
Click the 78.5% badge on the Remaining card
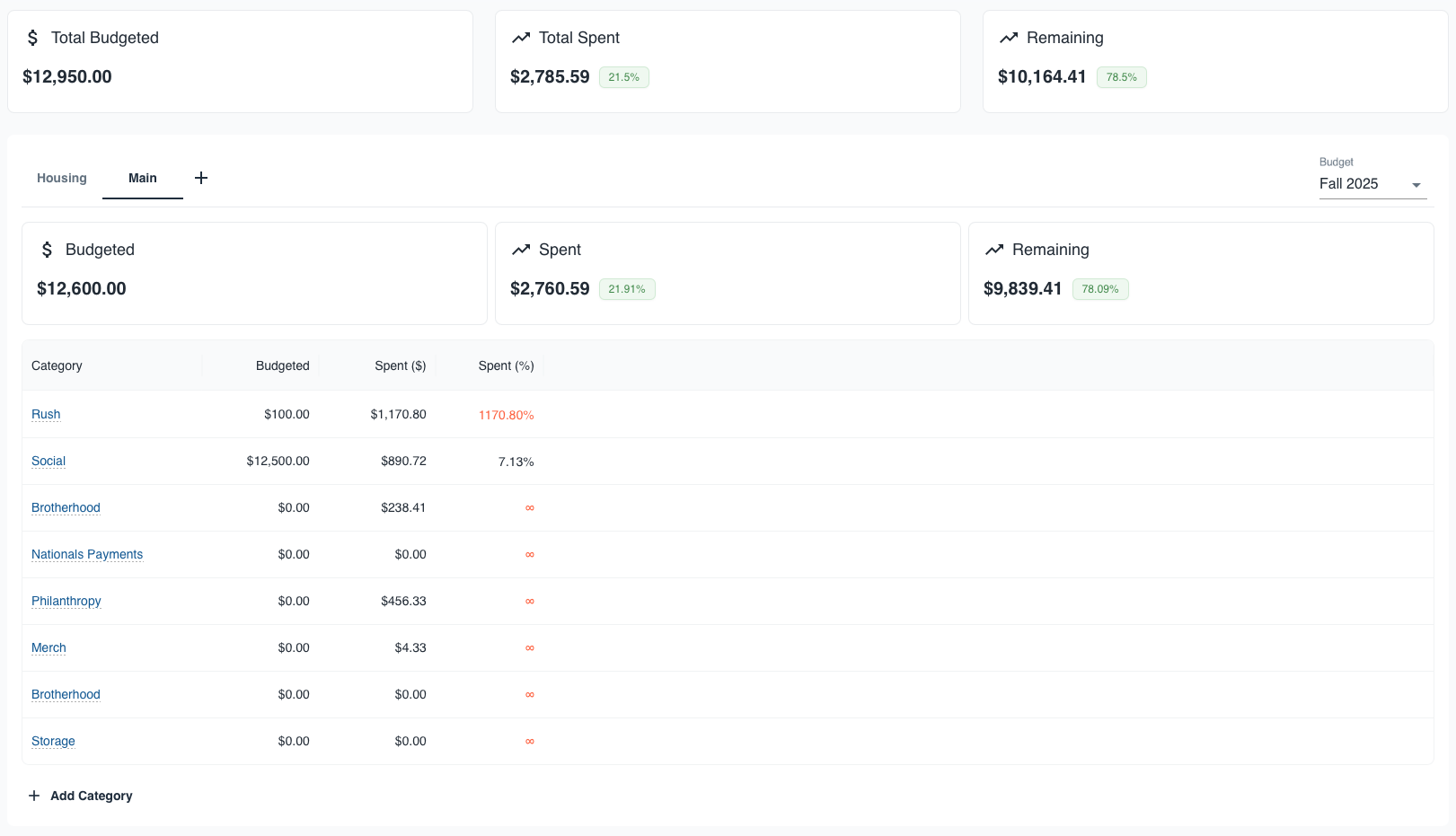coord(1121,77)
